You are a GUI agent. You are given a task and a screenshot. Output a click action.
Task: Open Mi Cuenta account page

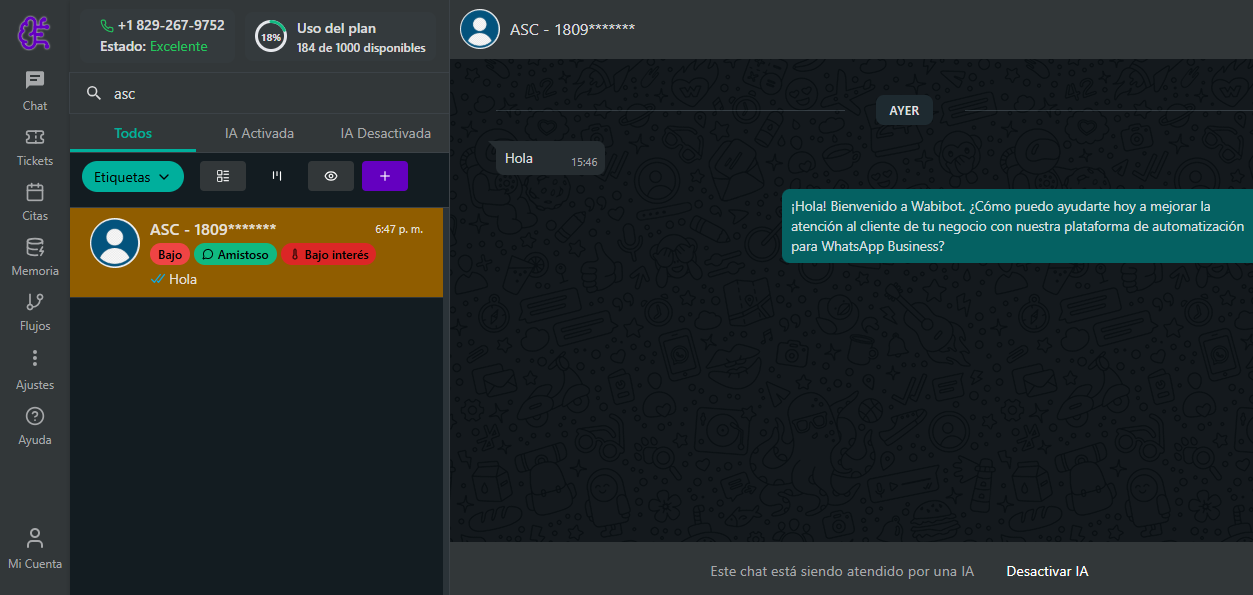35,549
